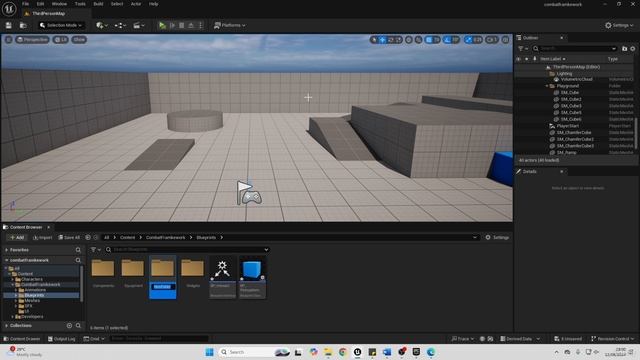Select the viewport Select mode tool icon

point(374,40)
